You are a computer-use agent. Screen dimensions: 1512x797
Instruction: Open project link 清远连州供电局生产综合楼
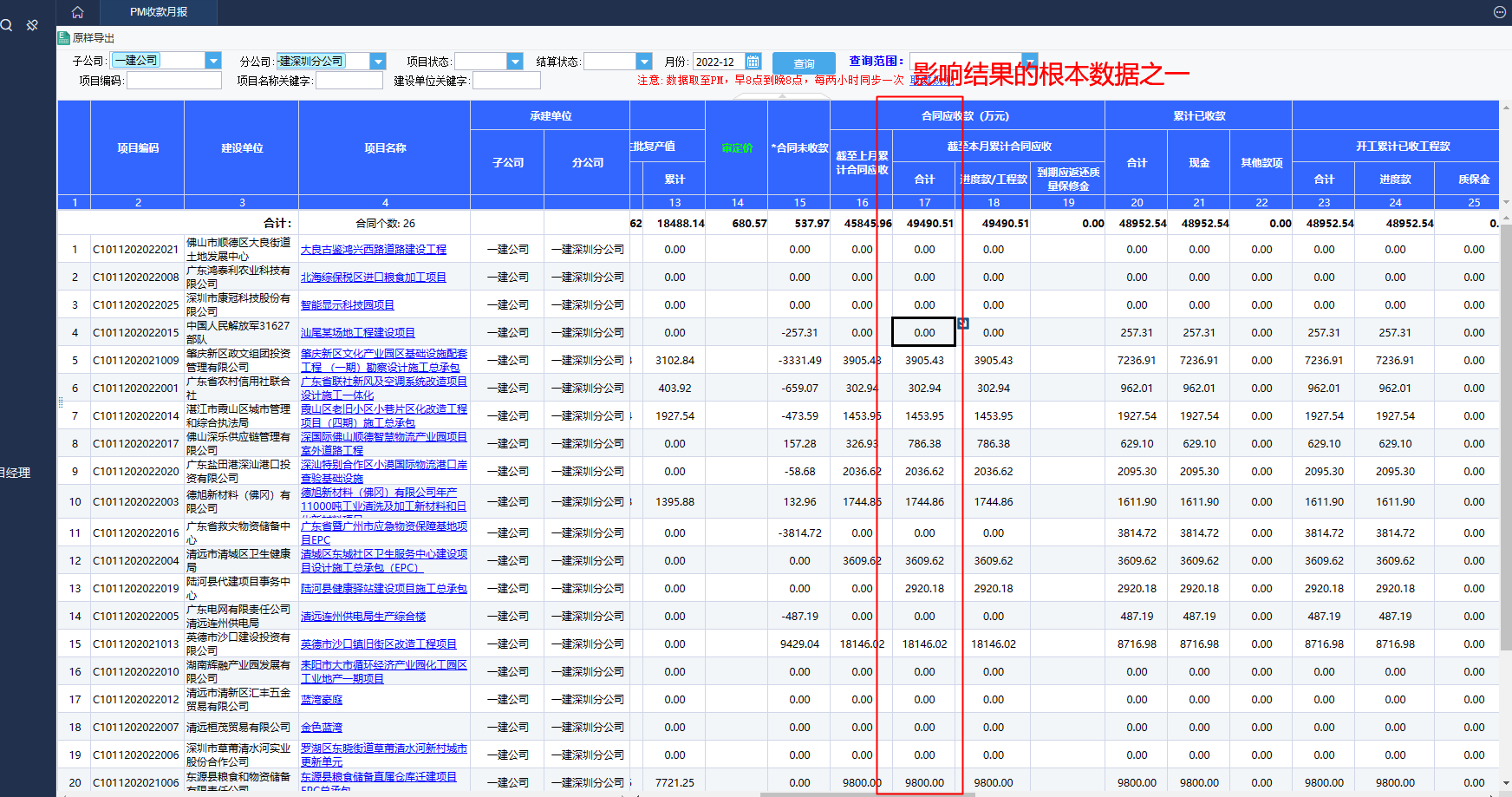click(x=363, y=616)
